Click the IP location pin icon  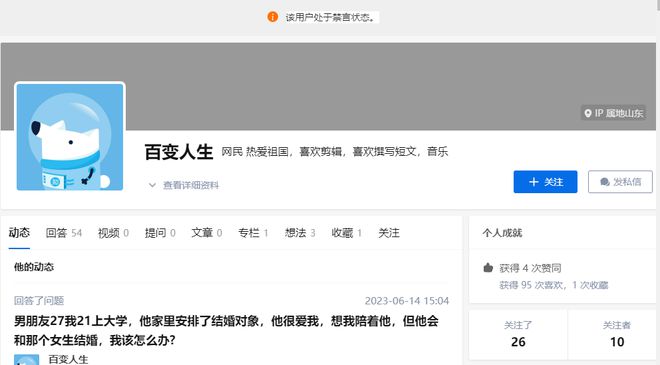[x=588, y=113]
